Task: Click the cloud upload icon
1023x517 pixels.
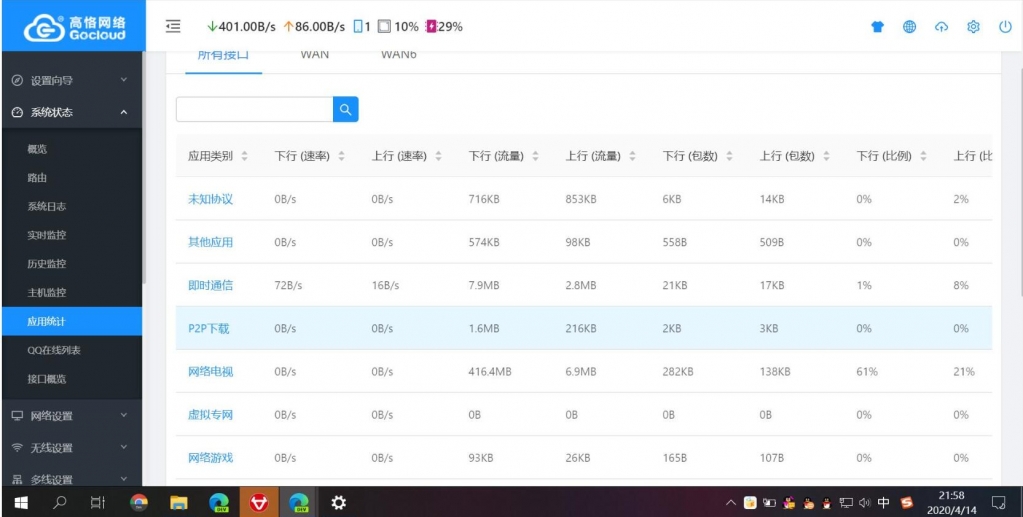Action: 941,27
